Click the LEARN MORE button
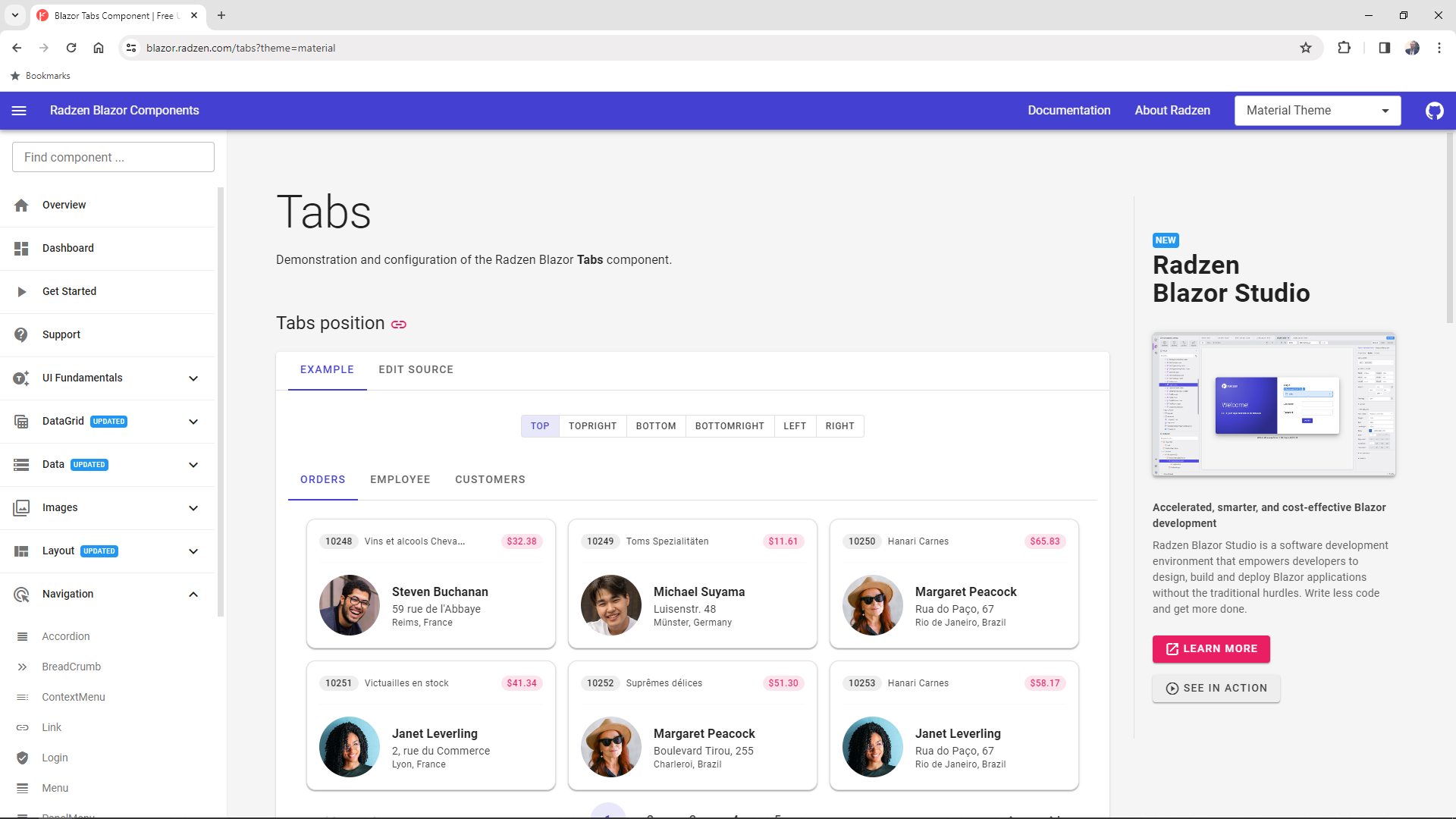The width and height of the screenshot is (1456, 819). click(1210, 649)
